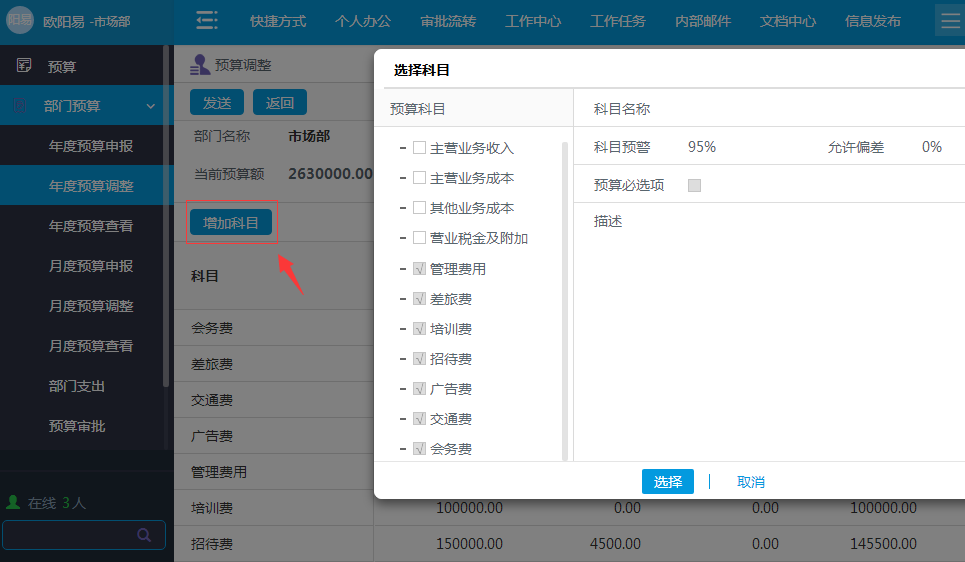Check the 主营业务成本 checkbox
Image resolution: width=965 pixels, height=562 pixels.
click(419, 178)
